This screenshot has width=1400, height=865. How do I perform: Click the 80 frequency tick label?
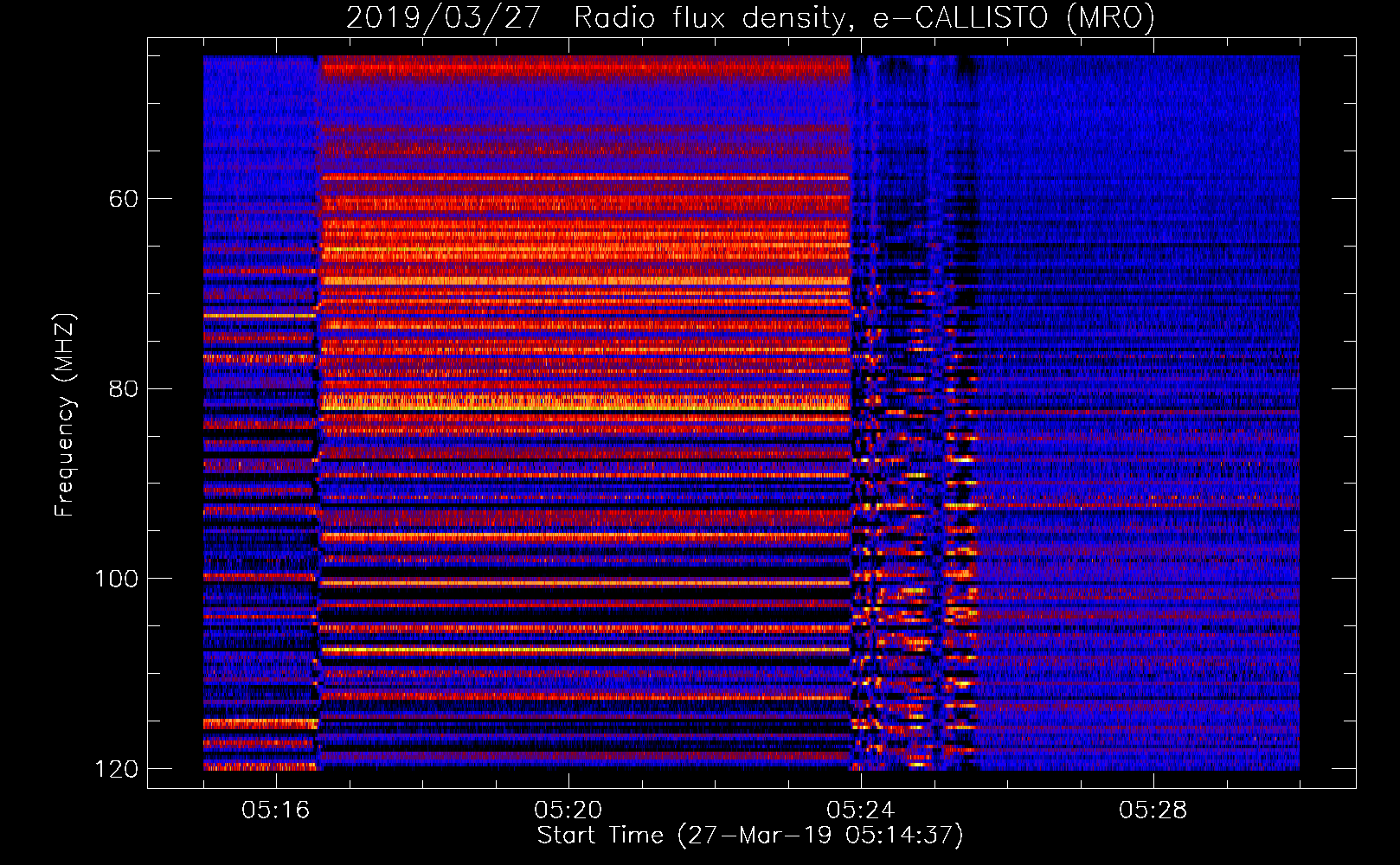click(123, 388)
